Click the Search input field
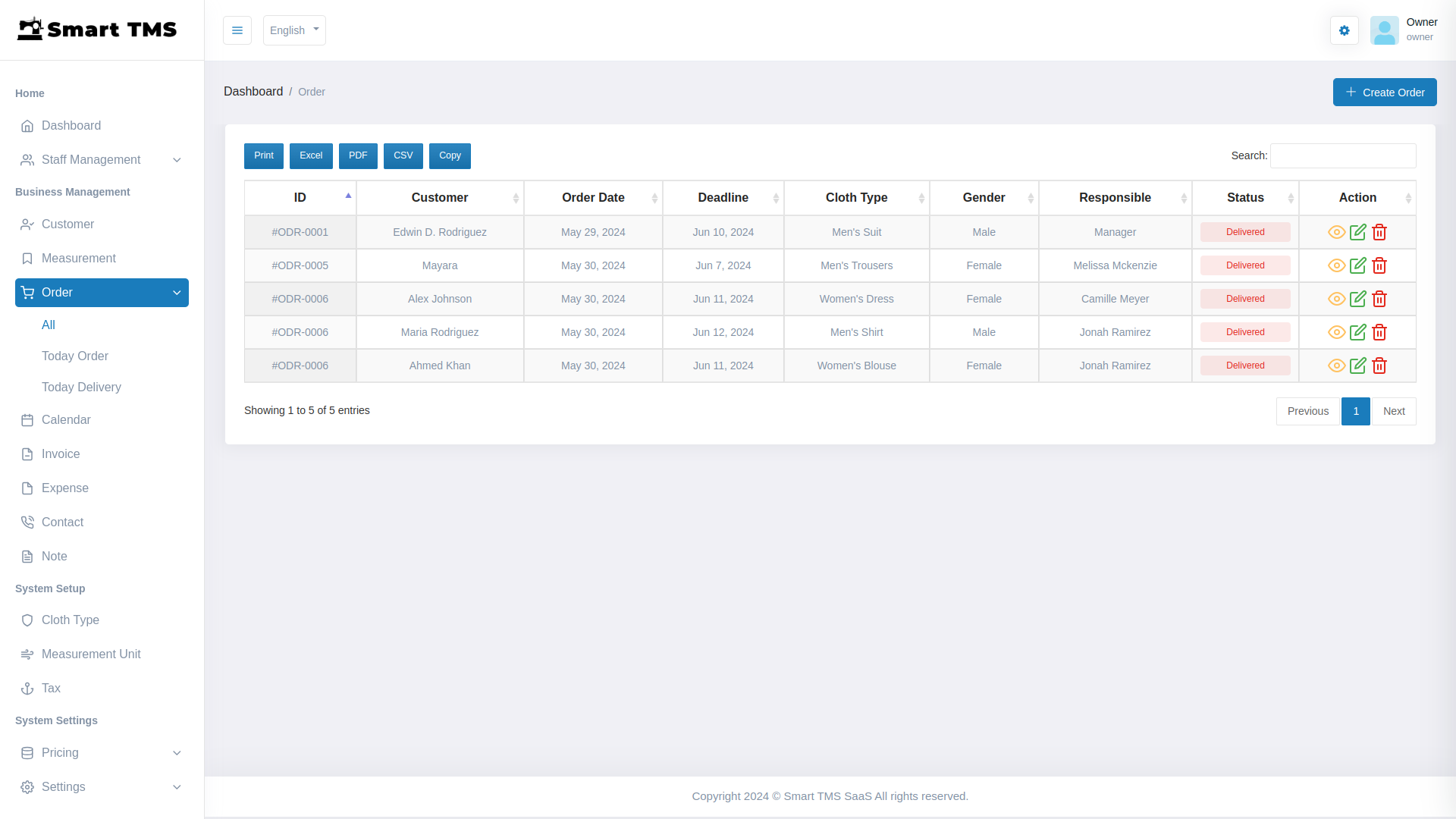This screenshot has width=1456, height=819. (1342, 155)
